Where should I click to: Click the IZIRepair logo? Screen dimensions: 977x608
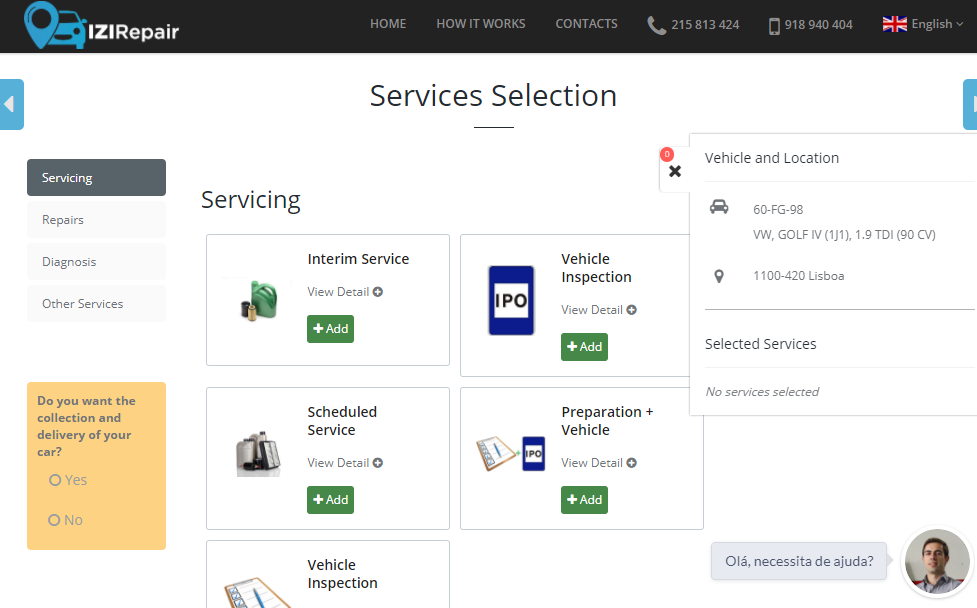pyautogui.click(x=102, y=26)
